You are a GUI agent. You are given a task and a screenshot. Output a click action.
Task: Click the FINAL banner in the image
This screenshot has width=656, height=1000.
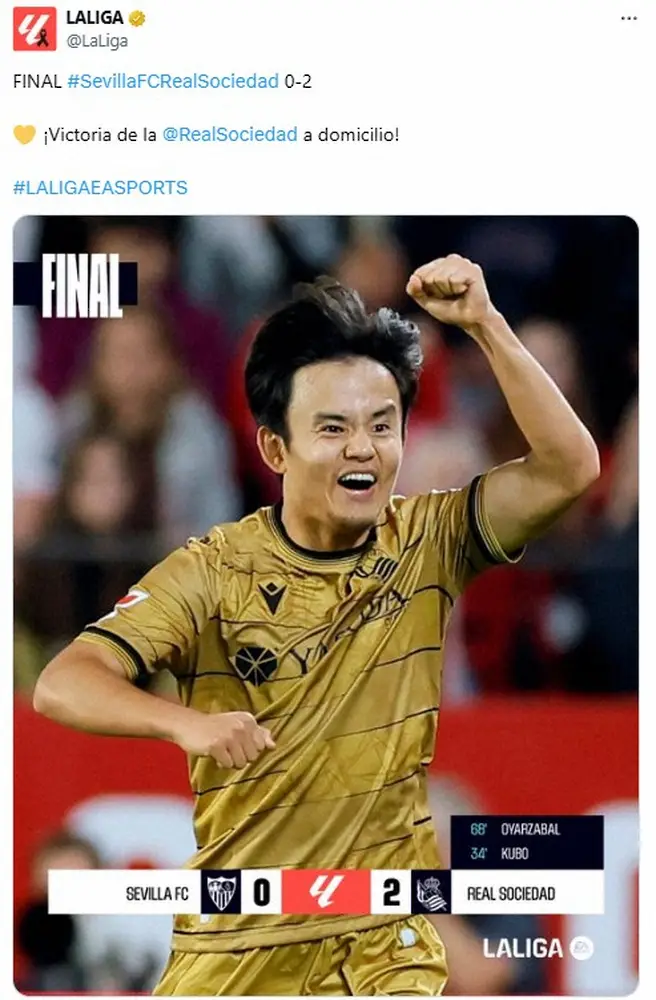(76, 285)
